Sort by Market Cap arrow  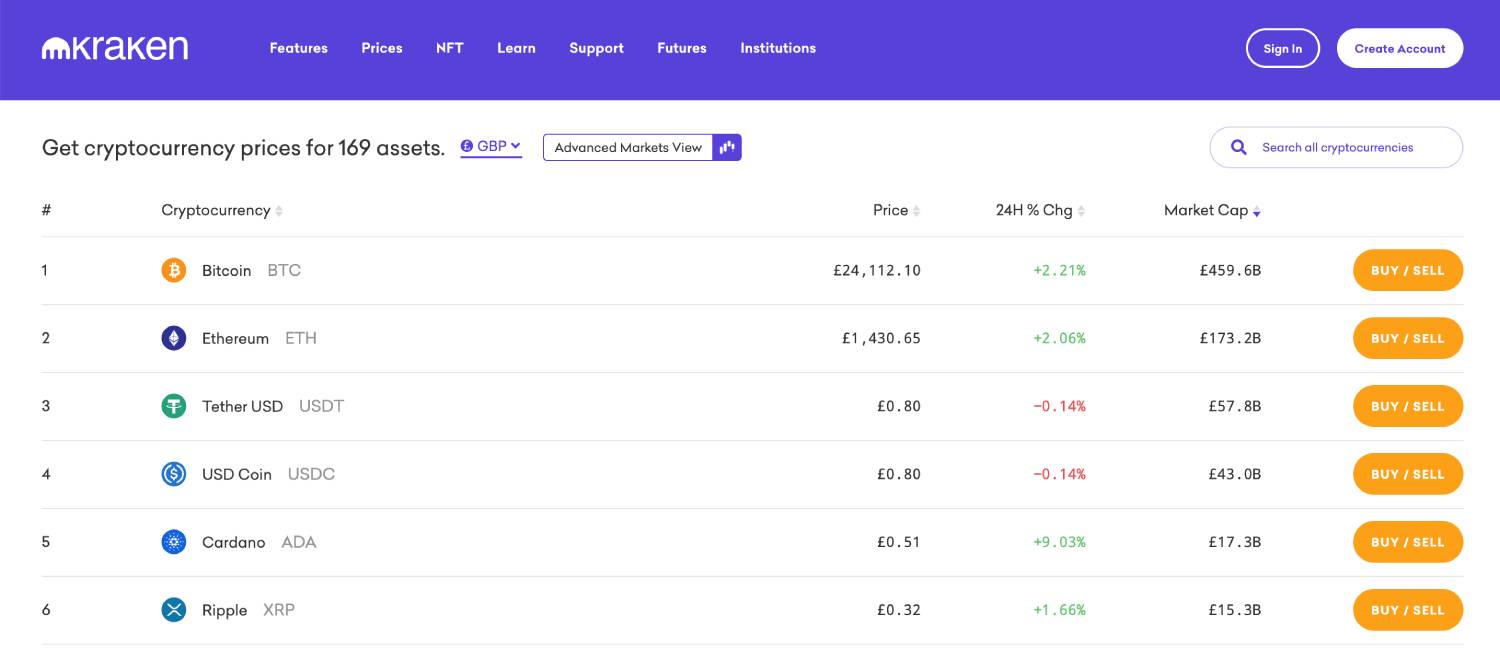(x=1257, y=211)
